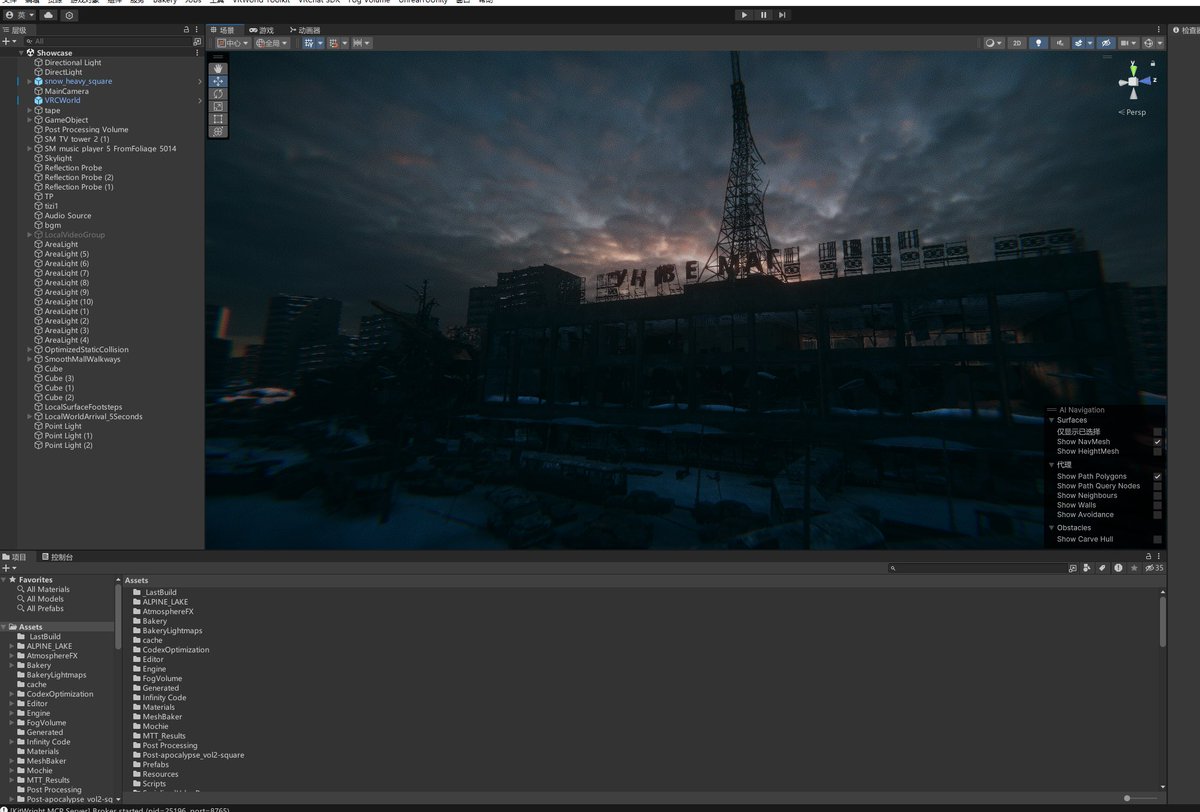Expand the snow_heavy_square hierarchy item
The image size is (1200, 812).
30,82
